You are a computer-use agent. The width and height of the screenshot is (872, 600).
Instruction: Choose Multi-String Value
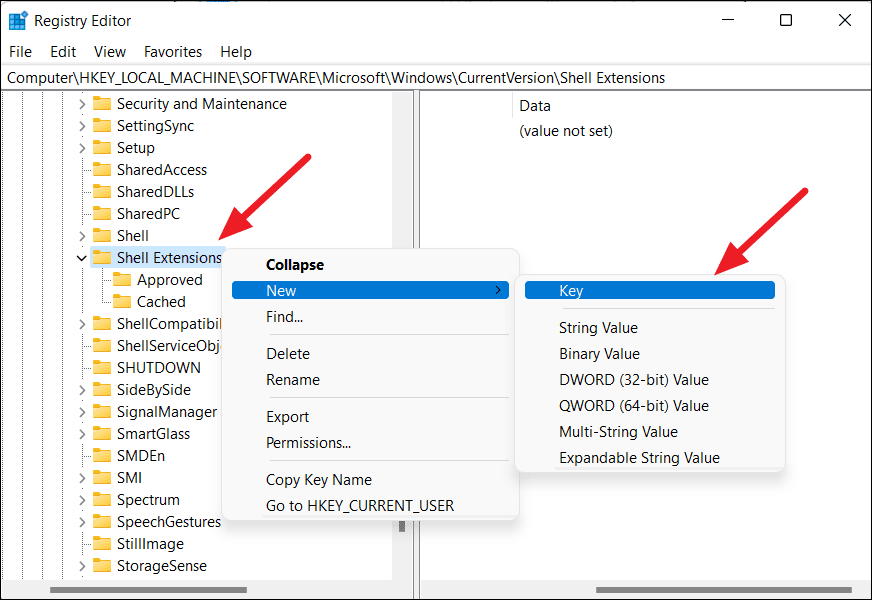(650, 432)
